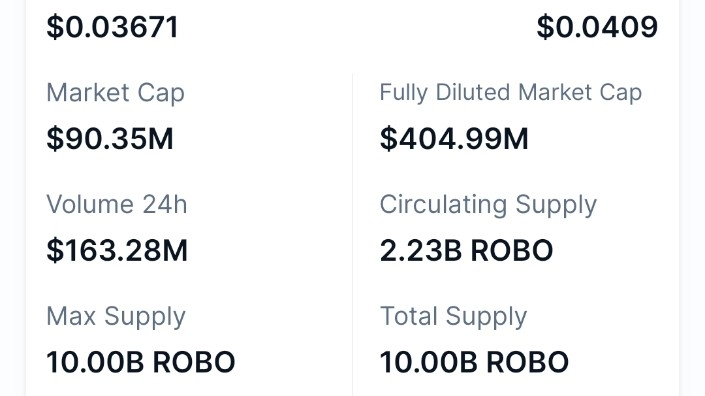Click the $0.03671 price value

113,27
